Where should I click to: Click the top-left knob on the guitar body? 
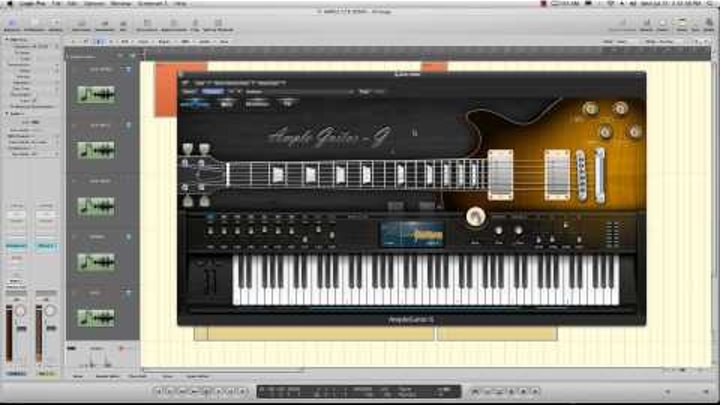[590, 109]
